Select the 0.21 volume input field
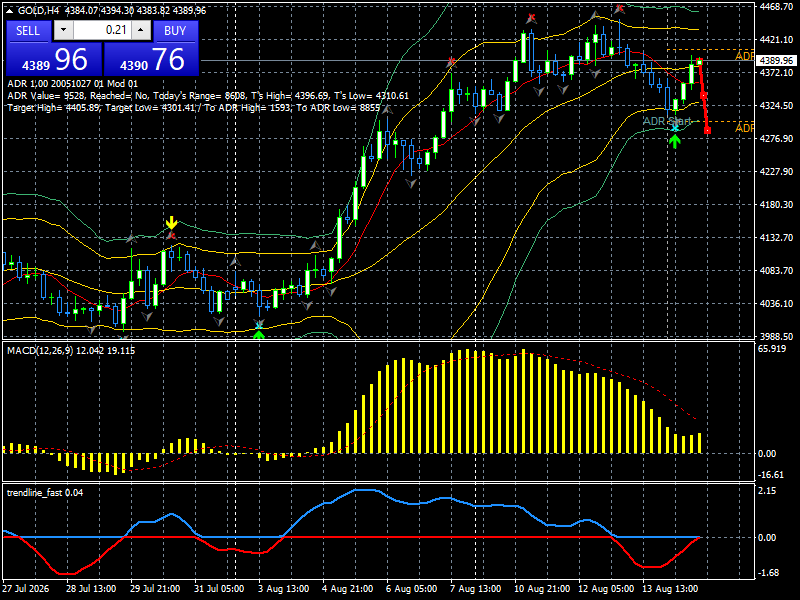This screenshot has height=600, width=800. tap(102, 30)
